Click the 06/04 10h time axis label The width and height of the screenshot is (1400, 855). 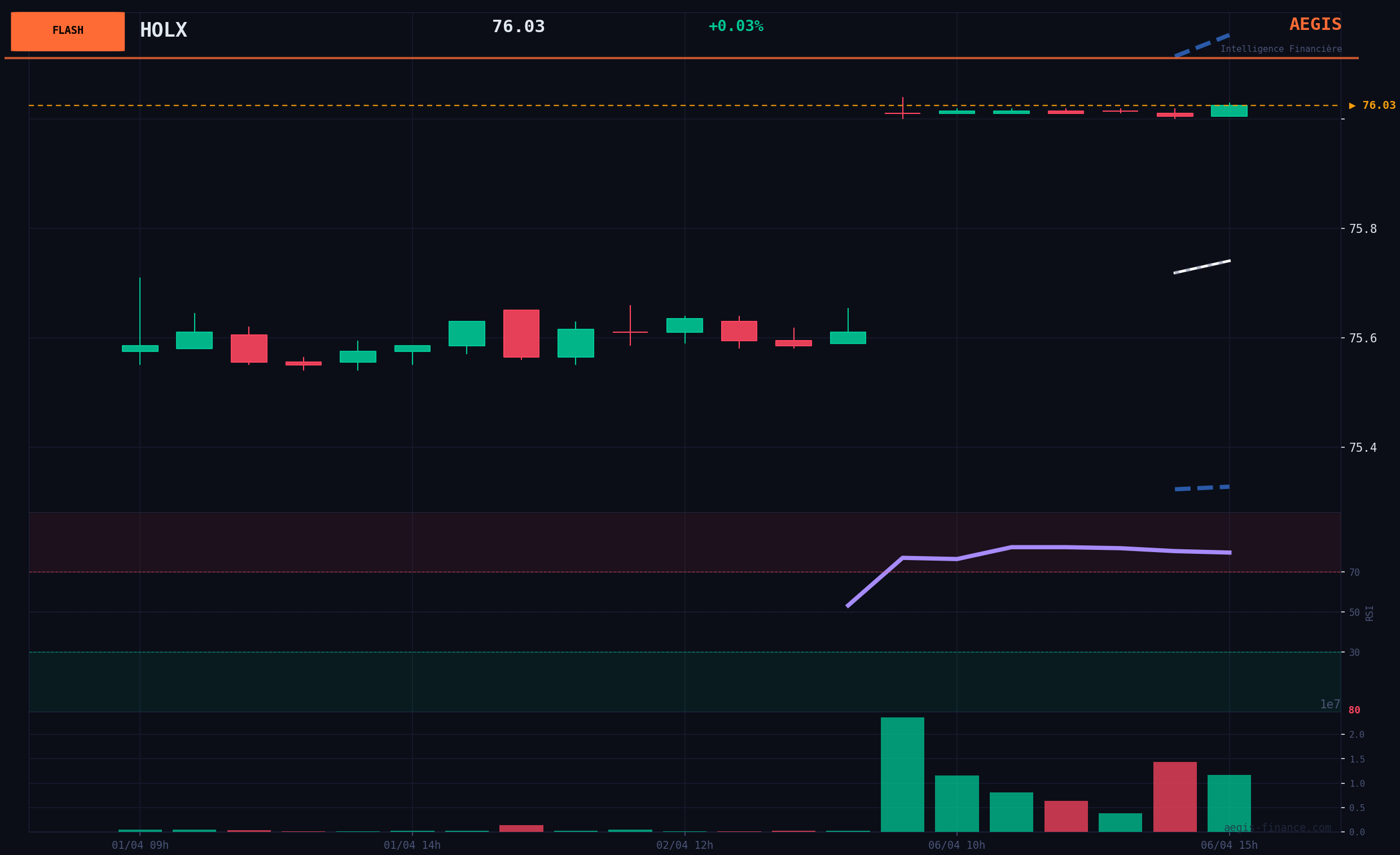[956, 845]
